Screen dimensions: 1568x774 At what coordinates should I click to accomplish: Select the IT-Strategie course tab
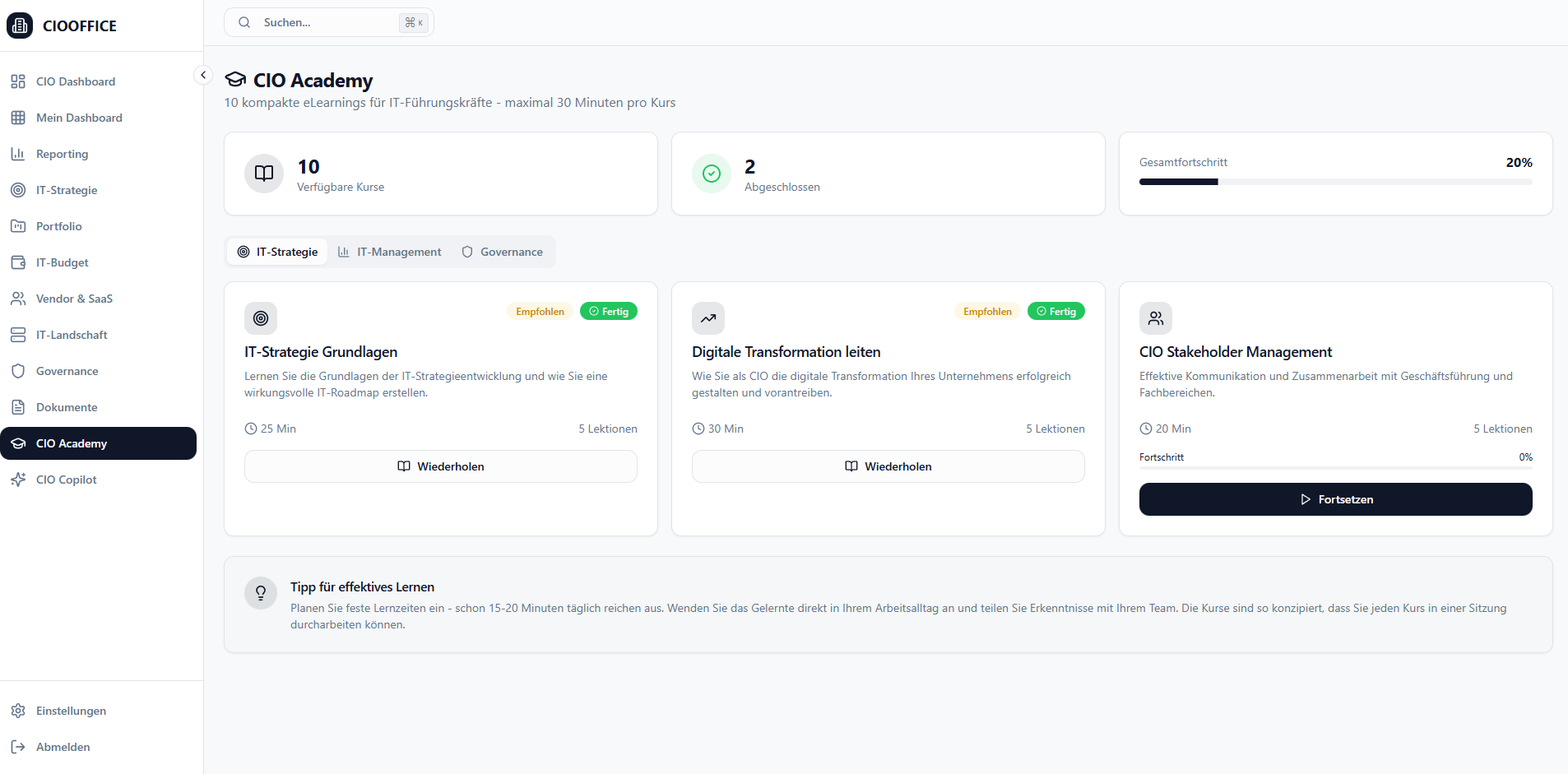[277, 252]
